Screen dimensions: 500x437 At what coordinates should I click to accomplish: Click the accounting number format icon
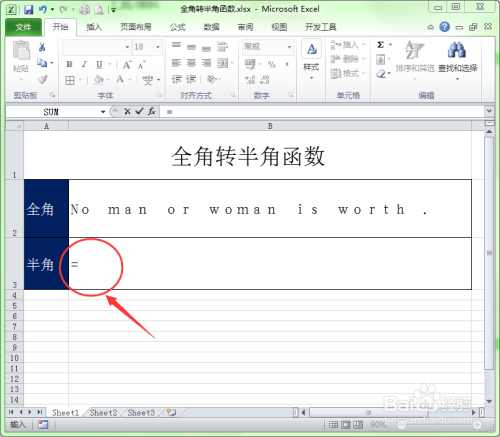point(250,64)
